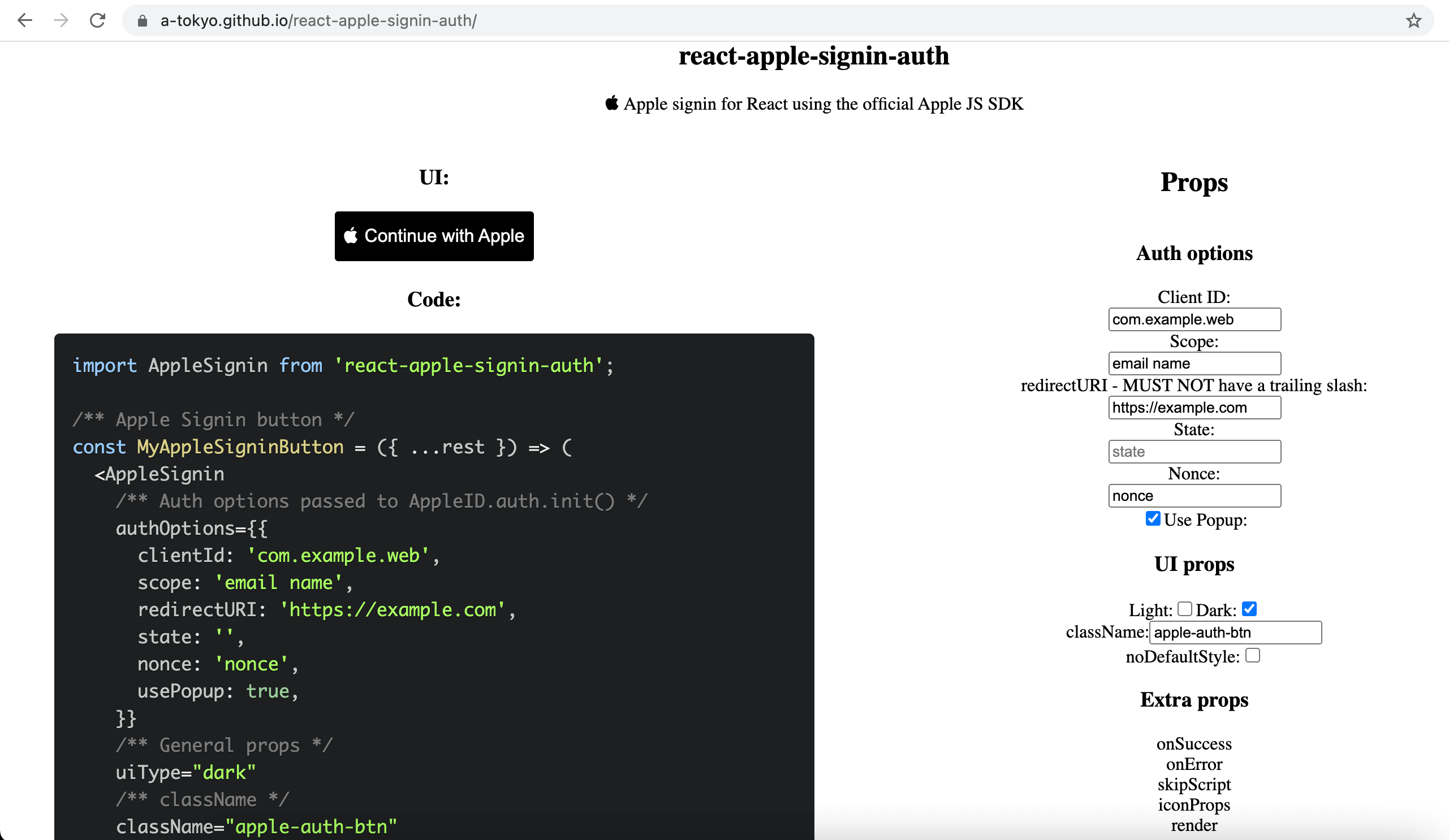Enable the Light UI checkbox
1449x840 pixels.
click(1184, 608)
